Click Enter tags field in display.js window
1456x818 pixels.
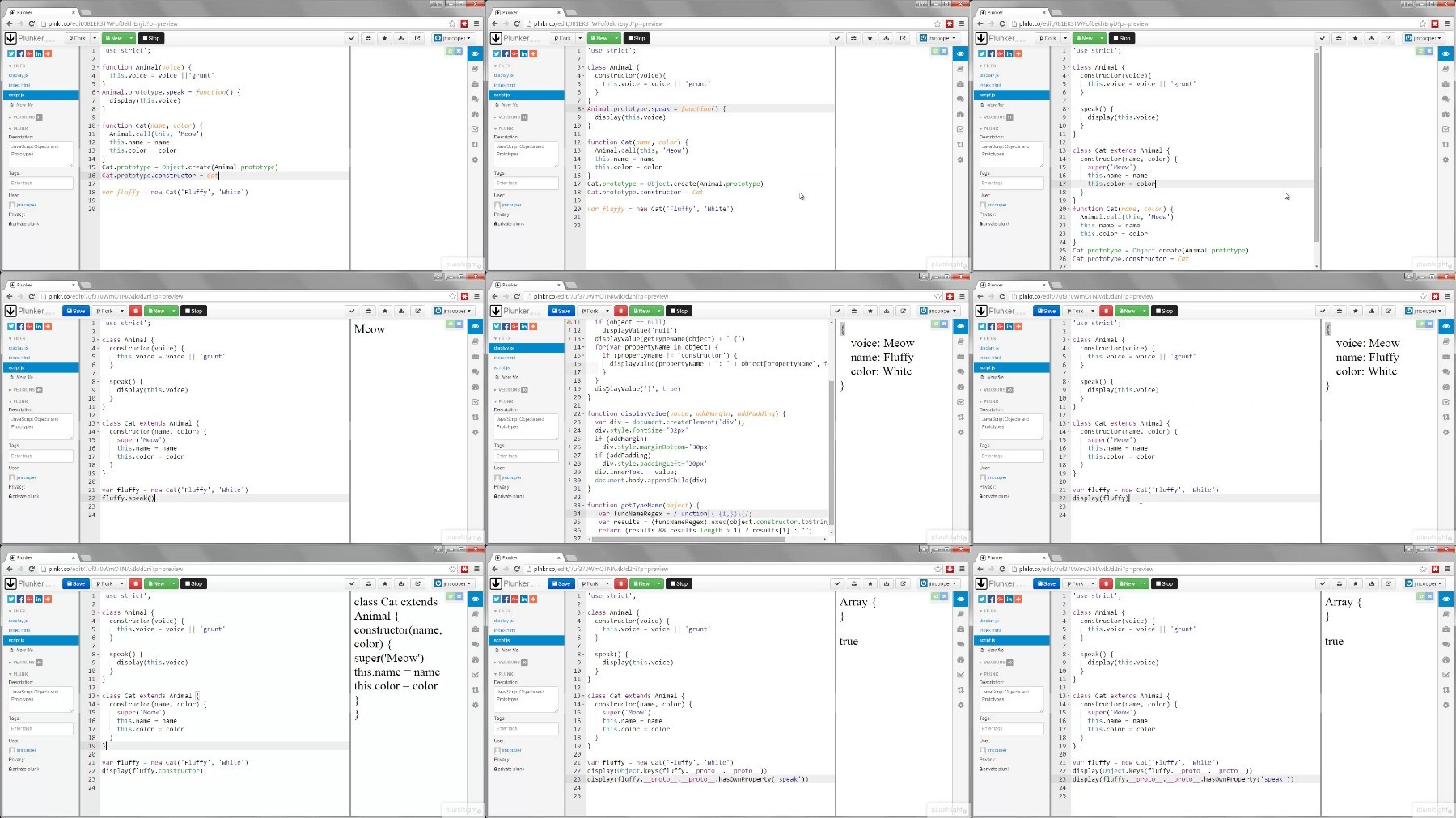(526, 456)
